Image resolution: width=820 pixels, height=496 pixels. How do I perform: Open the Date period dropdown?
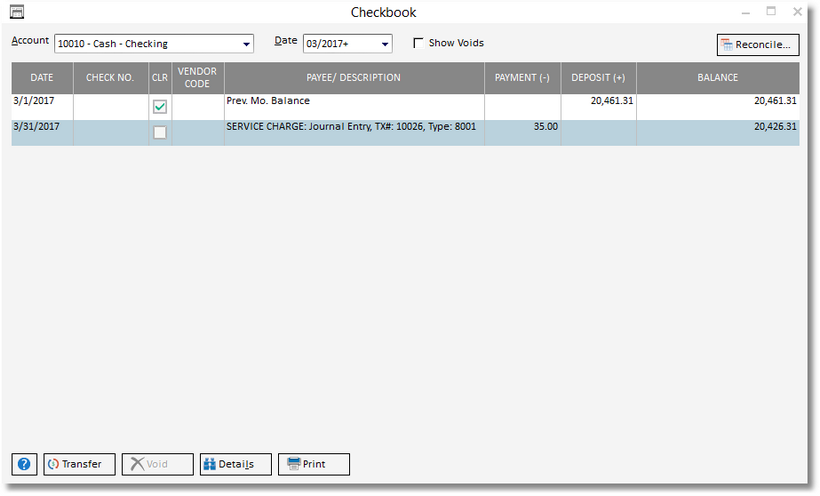(x=385, y=44)
